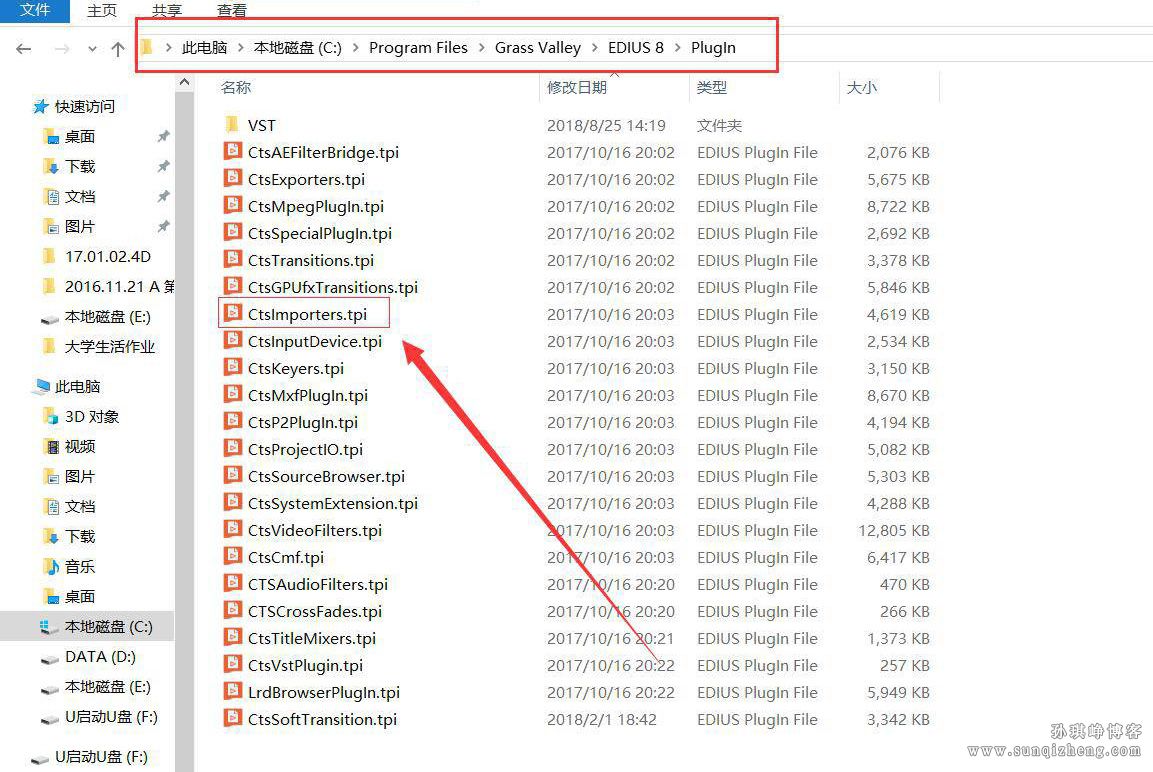The image size is (1153, 772).
Task: Open pinned 图片 under quick access
Action: coord(79,227)
